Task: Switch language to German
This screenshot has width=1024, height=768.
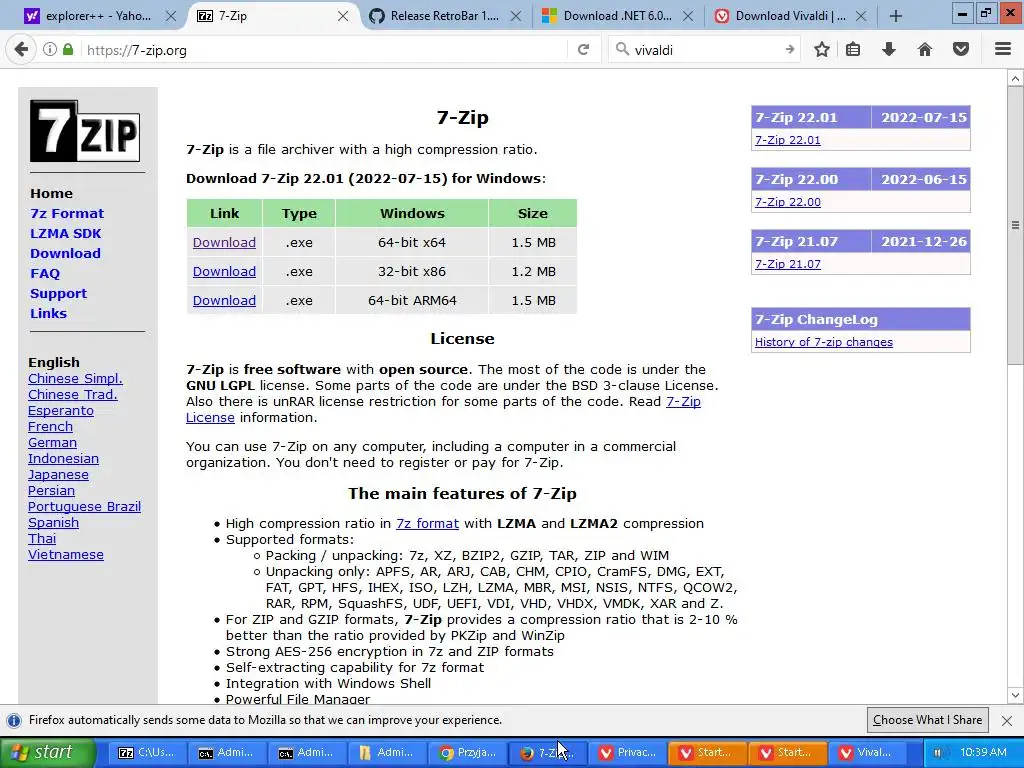Action: coord(52,443)
